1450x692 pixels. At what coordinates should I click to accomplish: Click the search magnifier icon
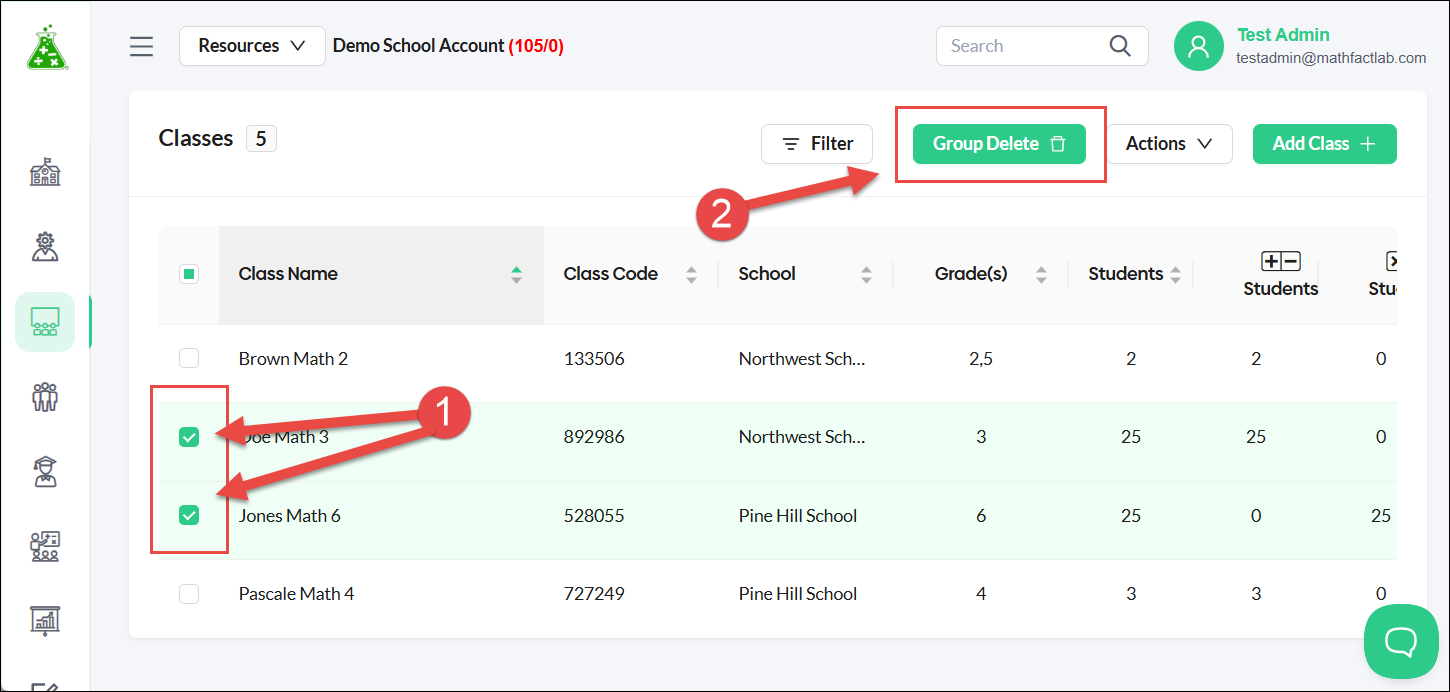pos(1120,46)
